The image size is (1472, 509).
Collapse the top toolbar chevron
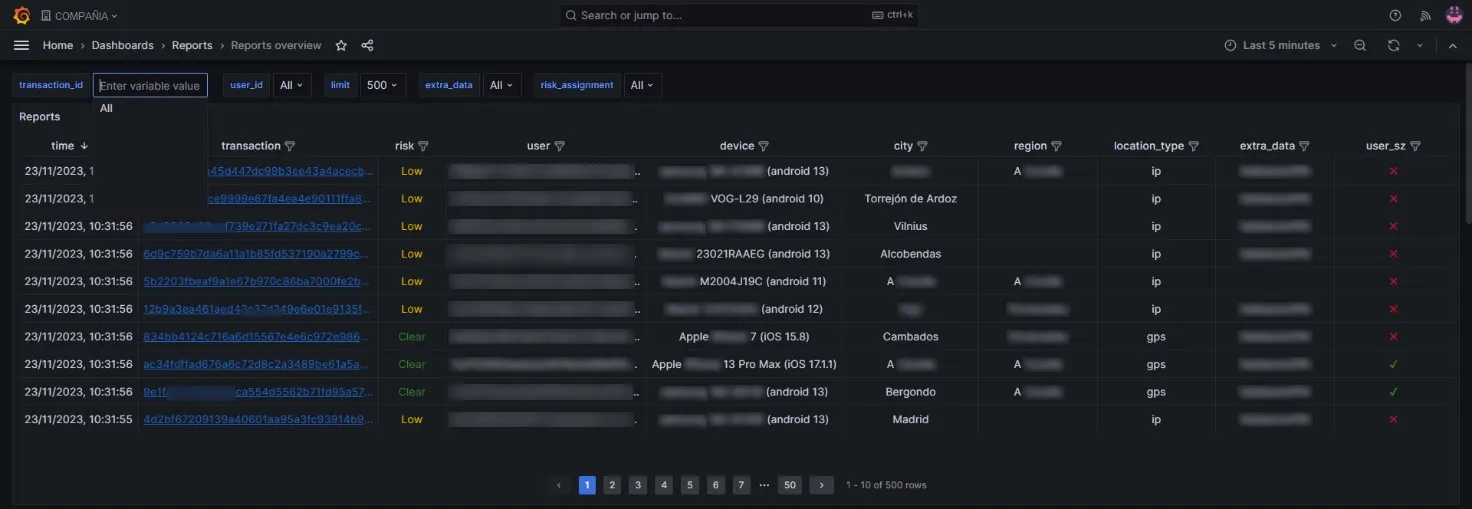(x=1453, y=45)
